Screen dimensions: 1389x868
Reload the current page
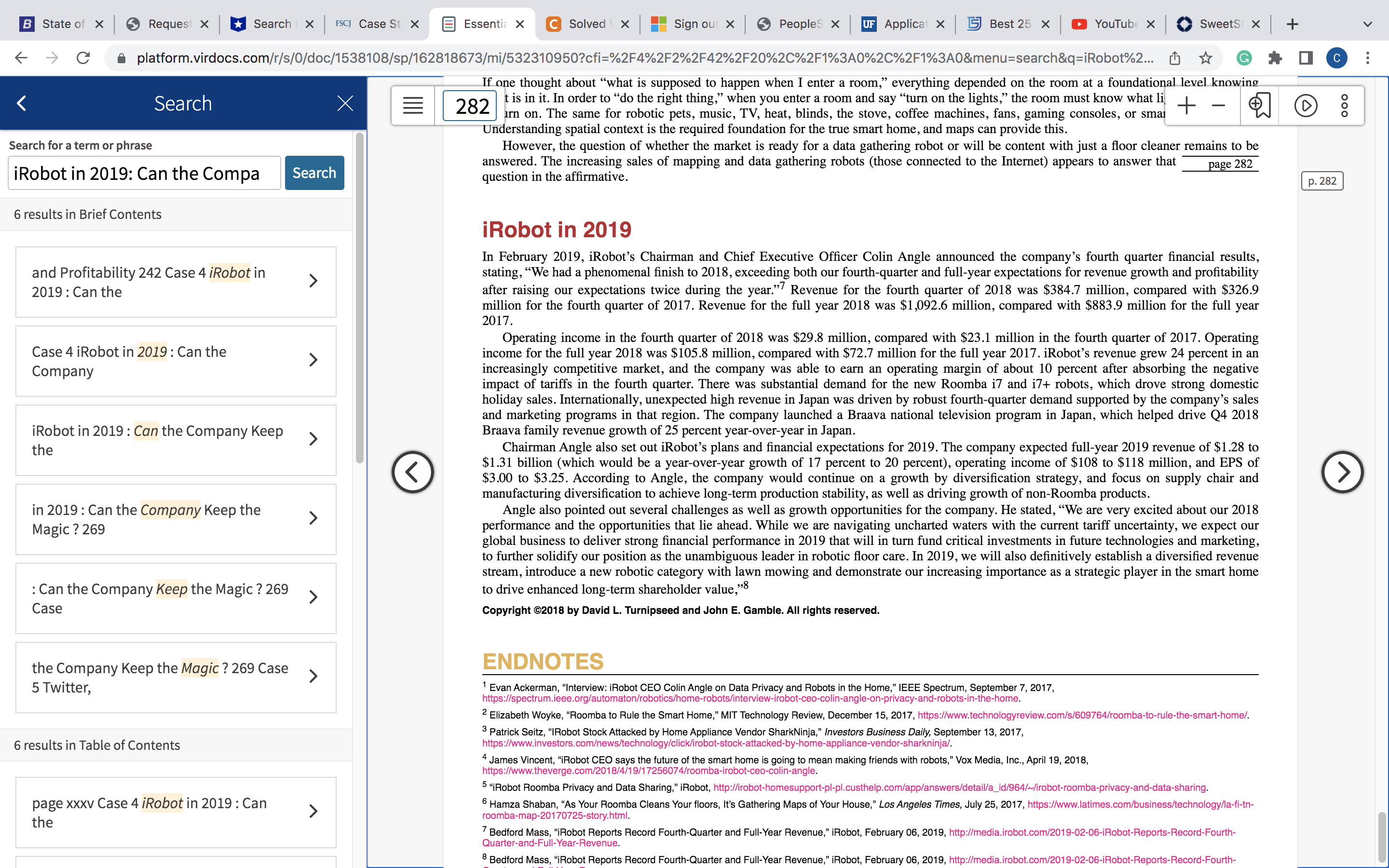83,58
